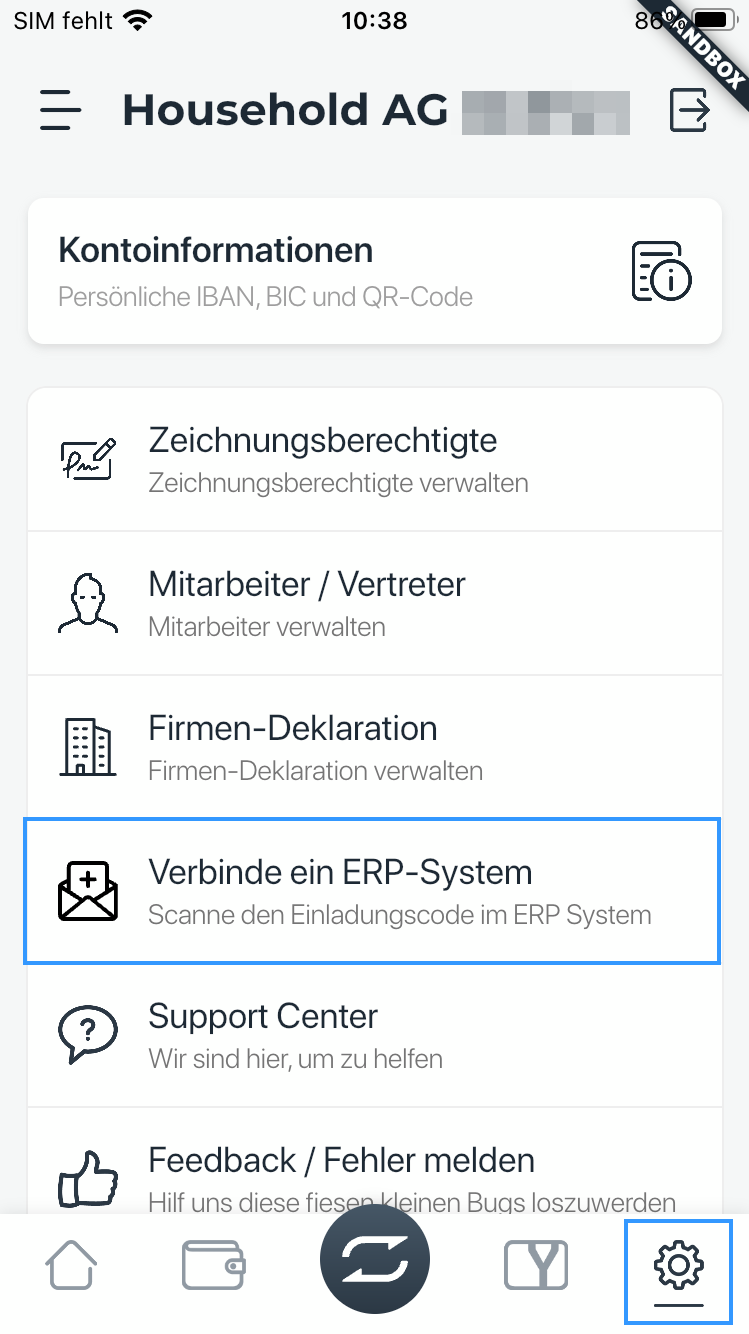Image resolution: width=749 pixels, height=1334 pixels.
Task: Go to the Home tab
Action: tap(71, 1266)
